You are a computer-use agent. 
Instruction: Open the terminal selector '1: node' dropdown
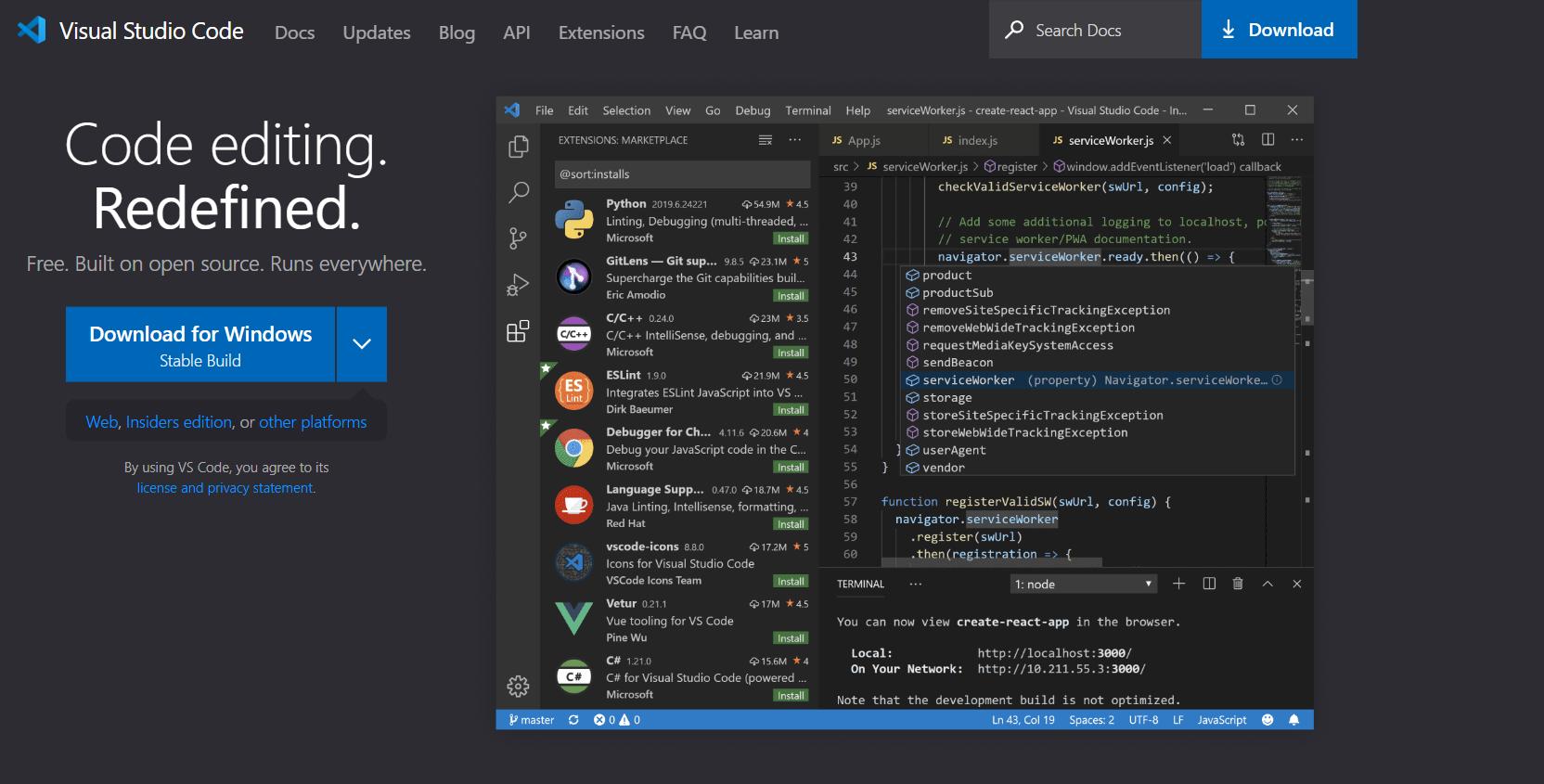1084,584
